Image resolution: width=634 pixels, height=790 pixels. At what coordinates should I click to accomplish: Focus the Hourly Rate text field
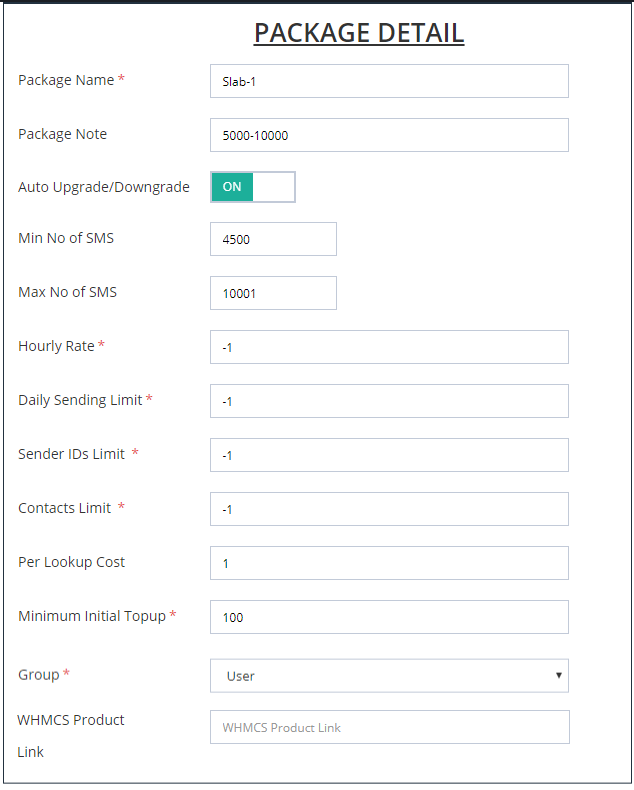click(x=389, y=347)
